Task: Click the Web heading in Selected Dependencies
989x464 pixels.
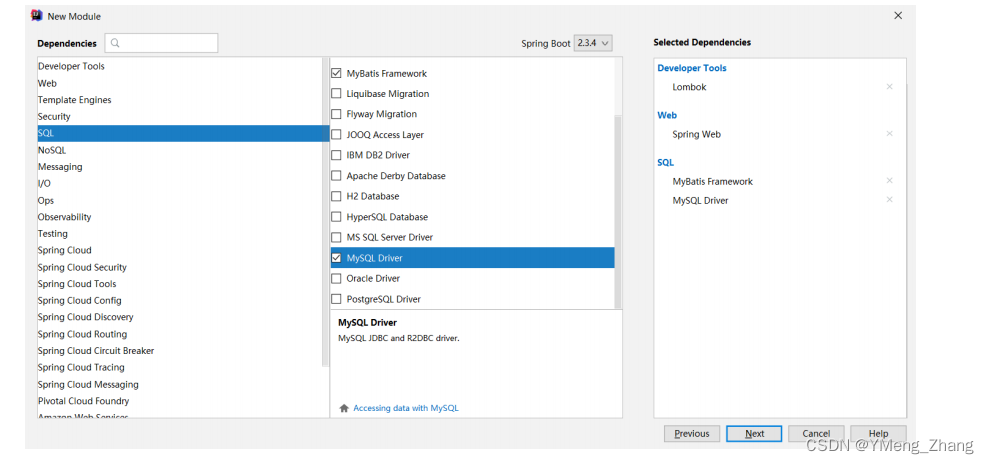Action: pyautogui.click(x=667, y=115)
